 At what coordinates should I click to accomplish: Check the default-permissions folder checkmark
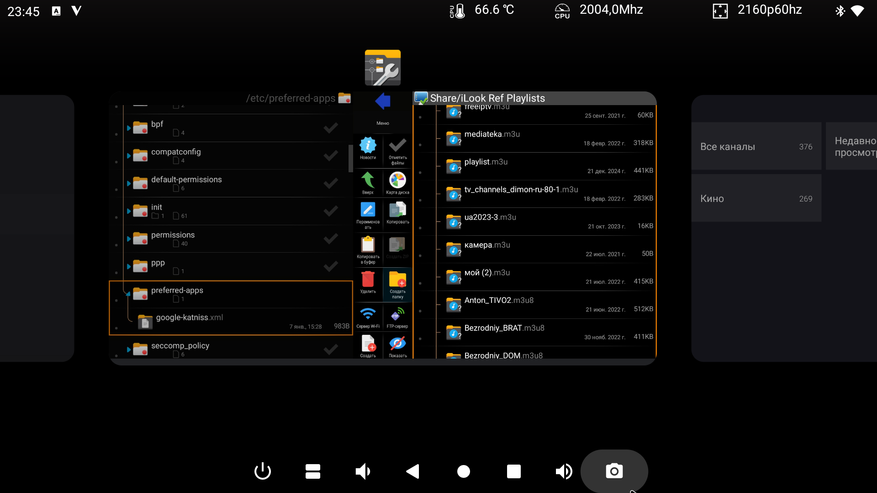pyautogui.click(x=331, y=183)
